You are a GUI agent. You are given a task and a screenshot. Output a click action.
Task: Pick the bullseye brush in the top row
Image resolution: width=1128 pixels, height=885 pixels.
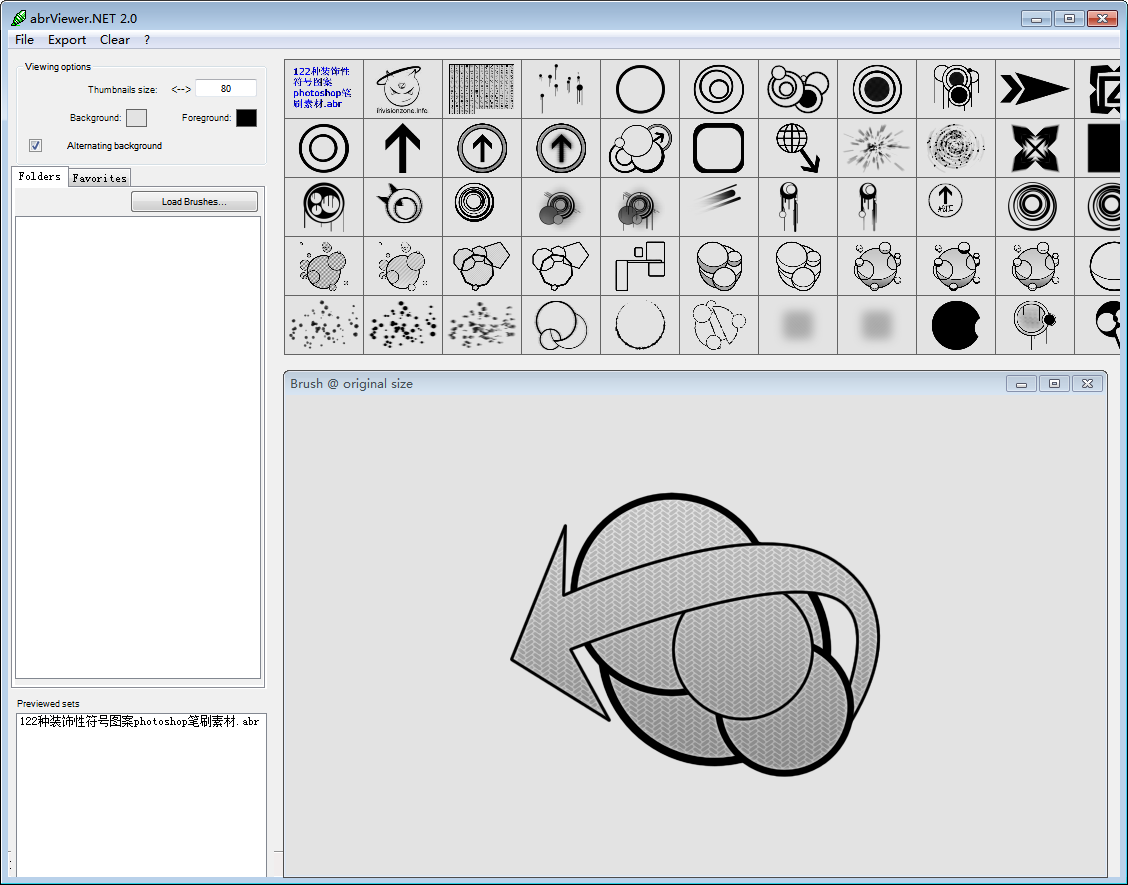tap(876, 89)
